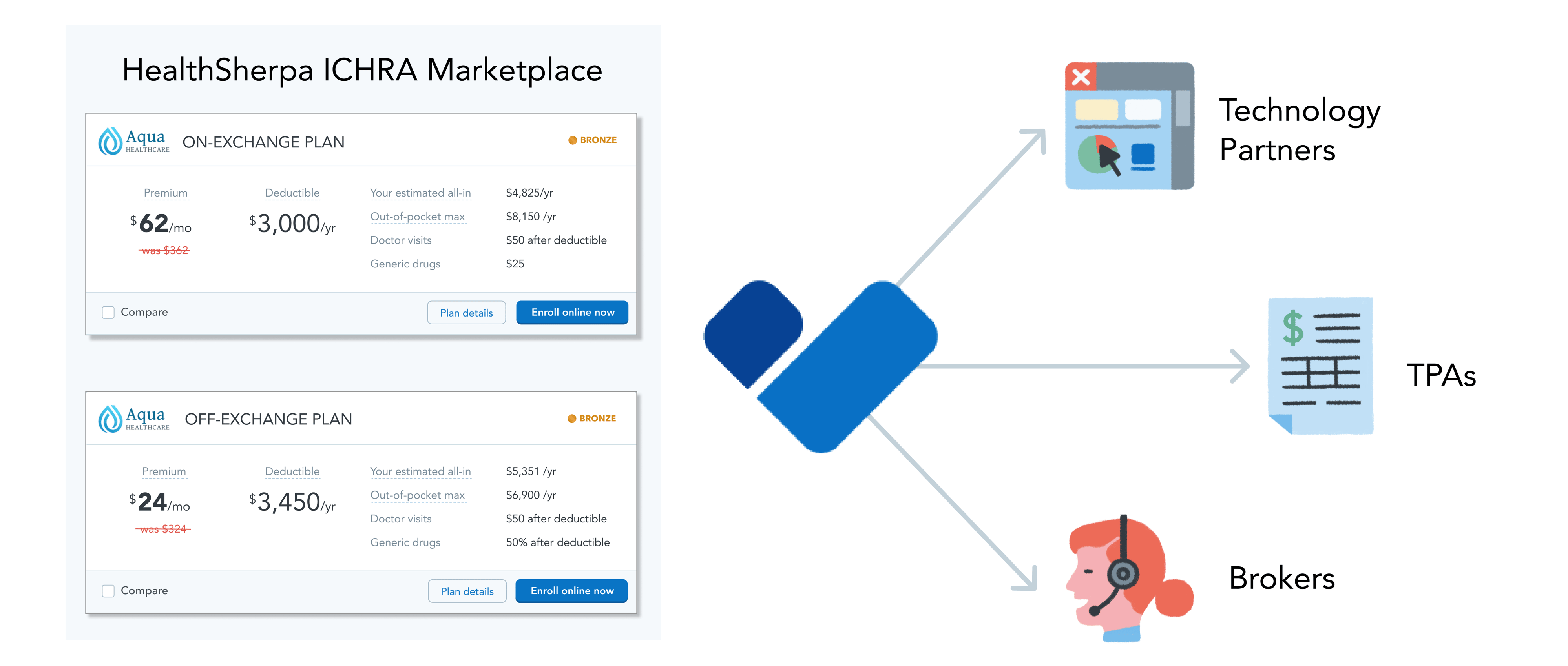The width and height of the screenshot is (1568, 666).
Task: Click the Bronze badge on off-exchange plan
Action: [x=591, y=419]
